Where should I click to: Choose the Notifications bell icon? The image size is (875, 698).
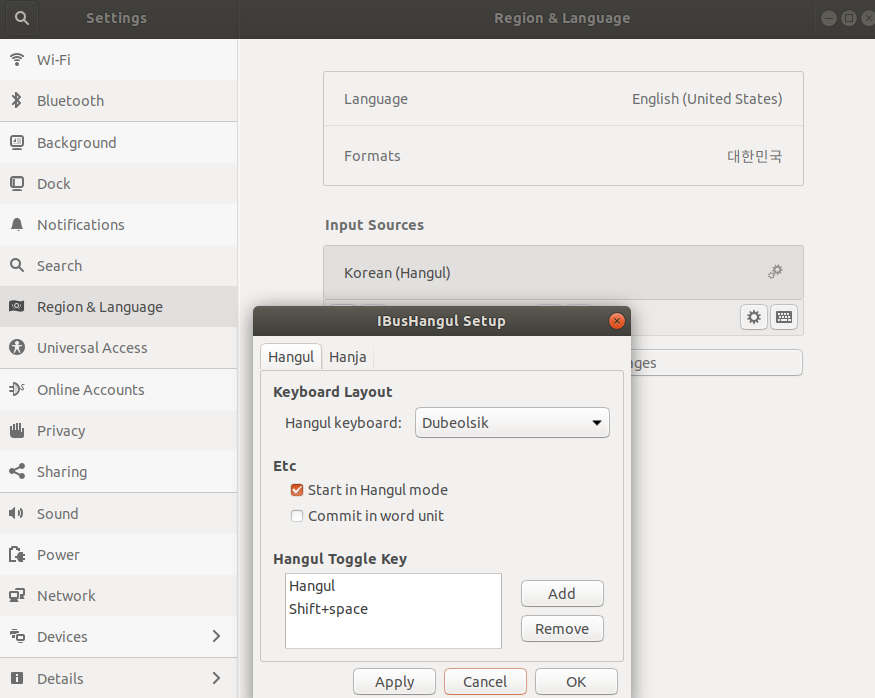(x=17, y=224)
